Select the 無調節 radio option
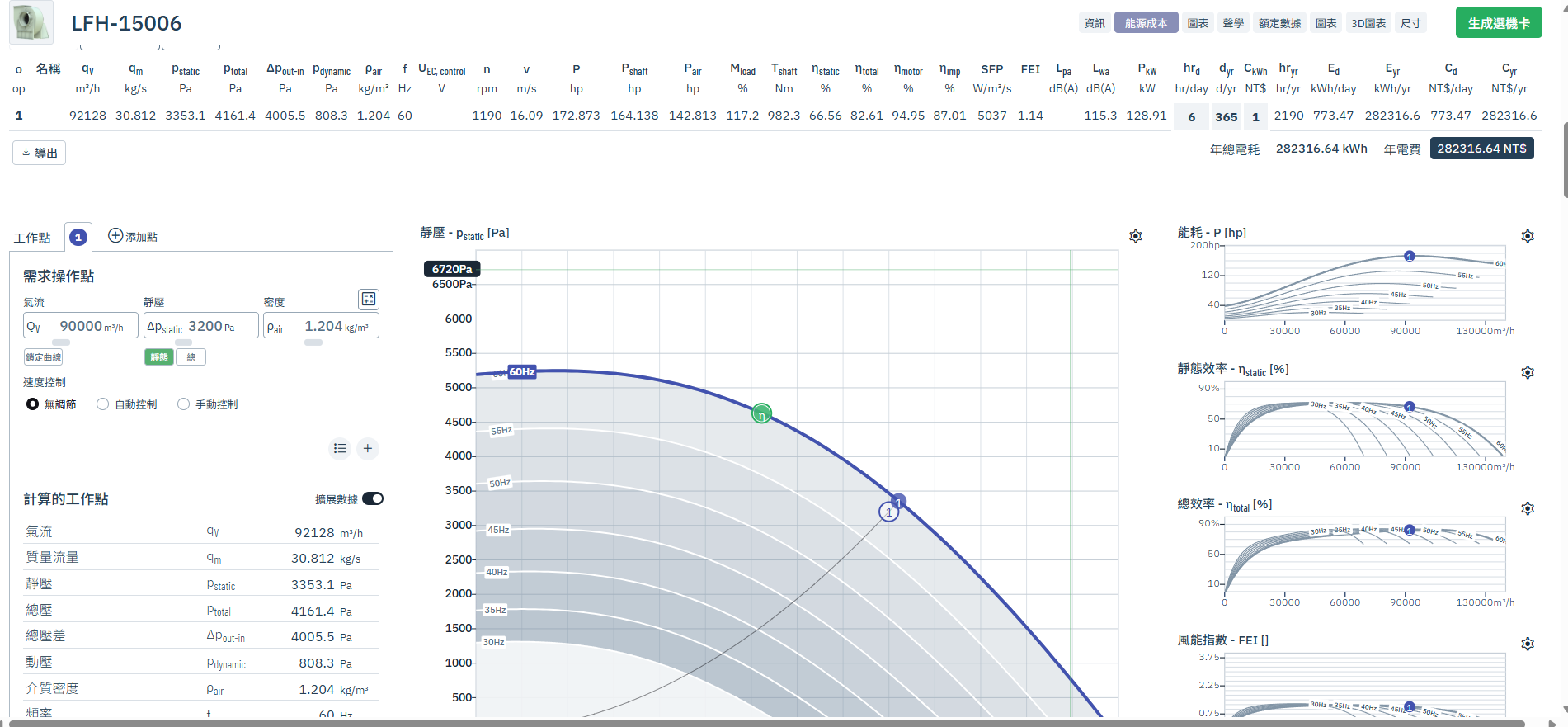 coord(51,404)
